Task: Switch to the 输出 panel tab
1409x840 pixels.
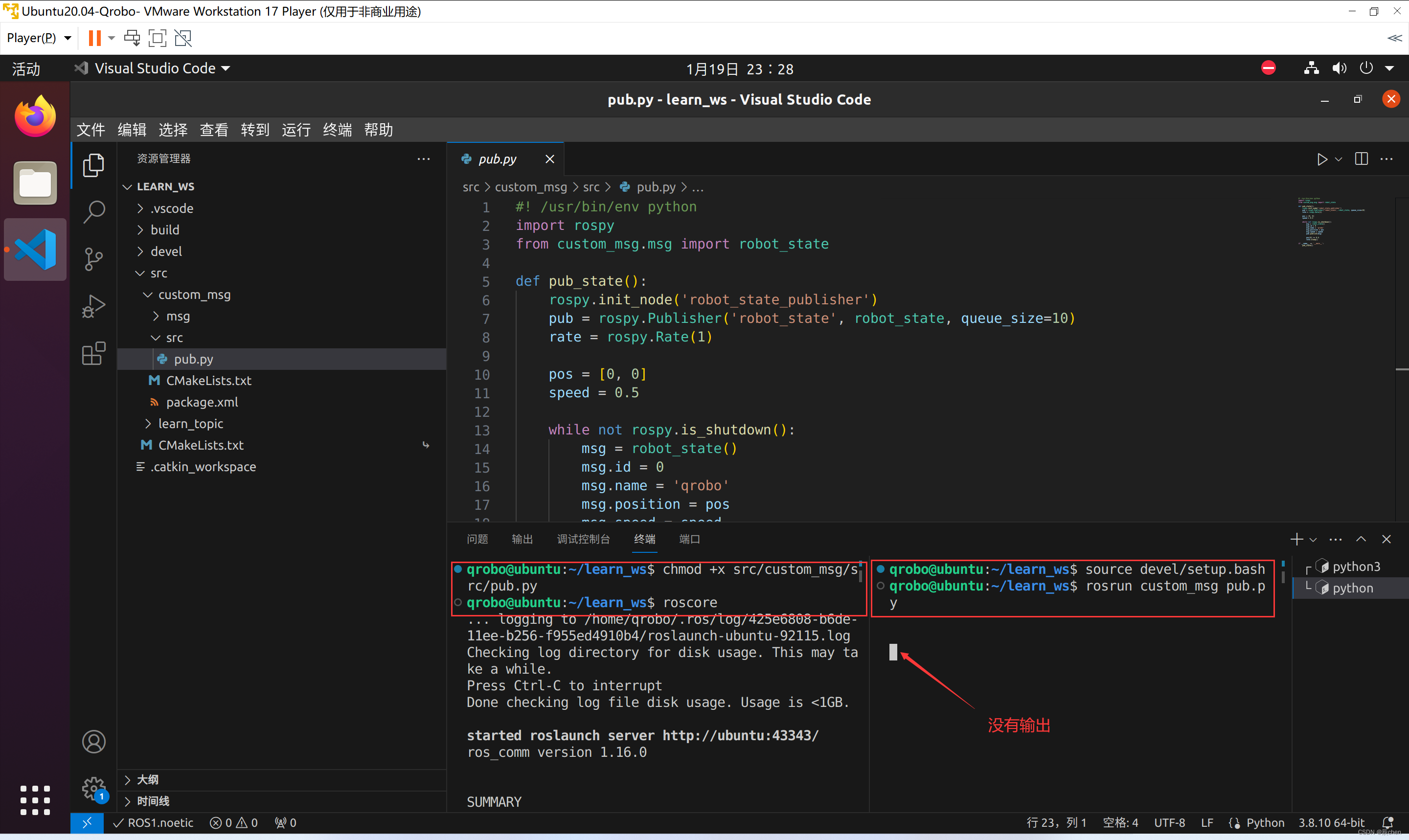Action: pyautogui.click(x=522, y=540)
